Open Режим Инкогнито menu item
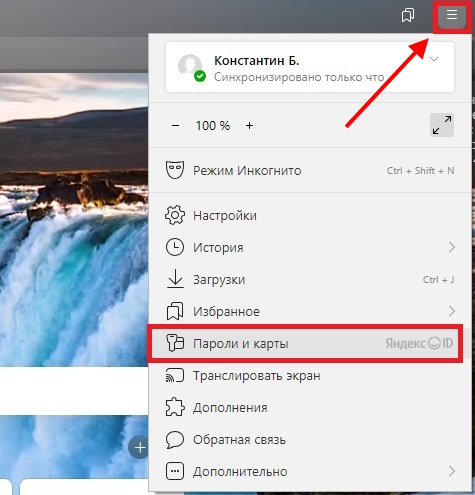 tap(310, 170)
